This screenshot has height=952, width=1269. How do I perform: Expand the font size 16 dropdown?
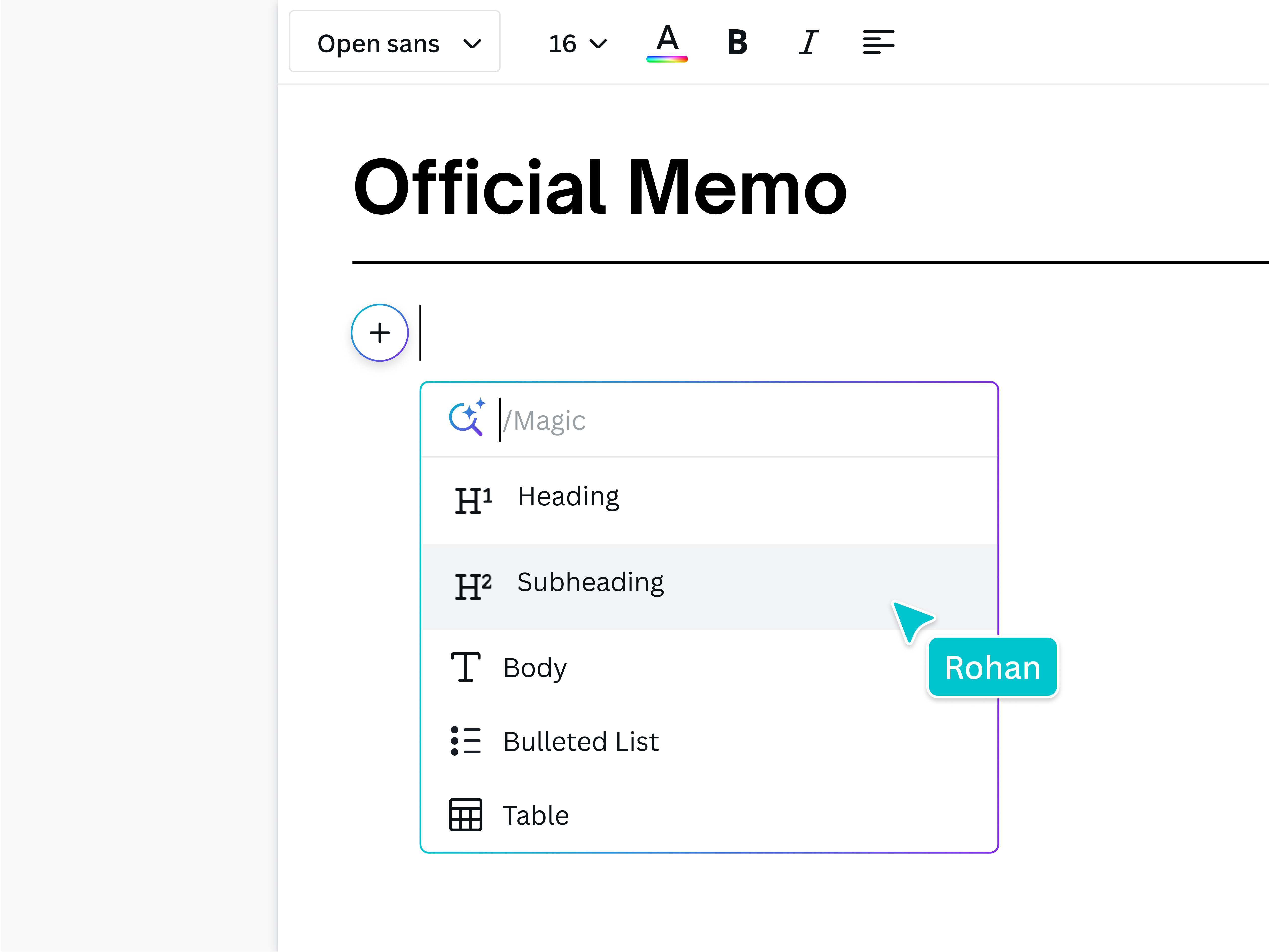coord(576,43)
